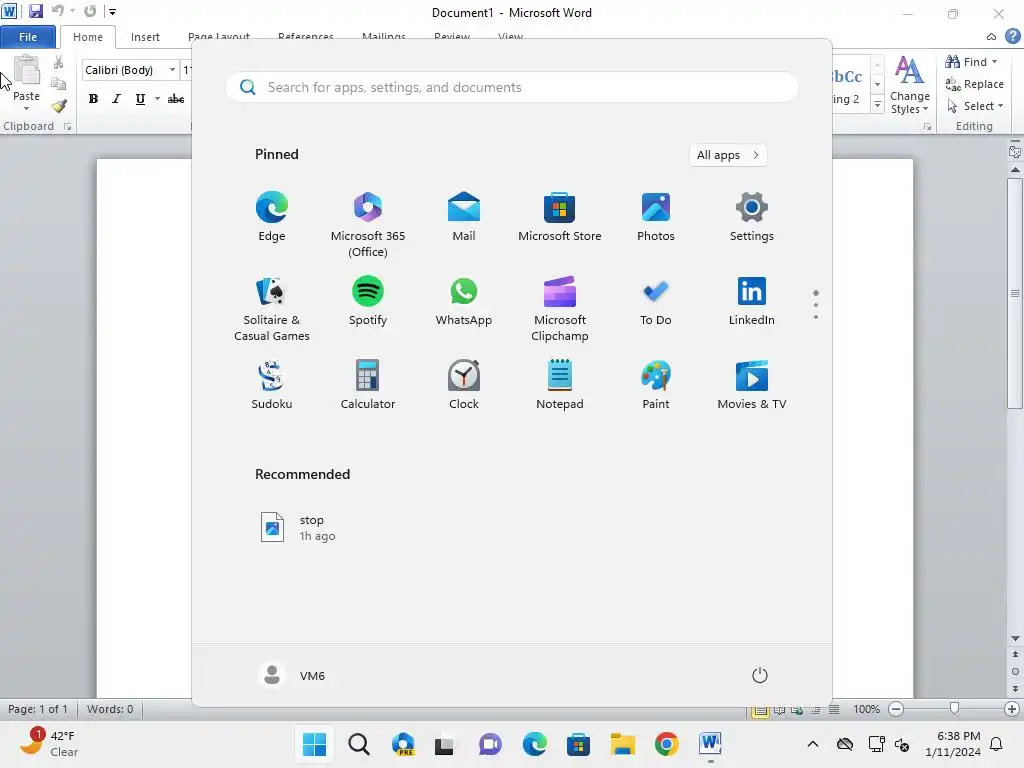
Task: Minimize the Word ribbon caret
Action: (x=991, y=37)
